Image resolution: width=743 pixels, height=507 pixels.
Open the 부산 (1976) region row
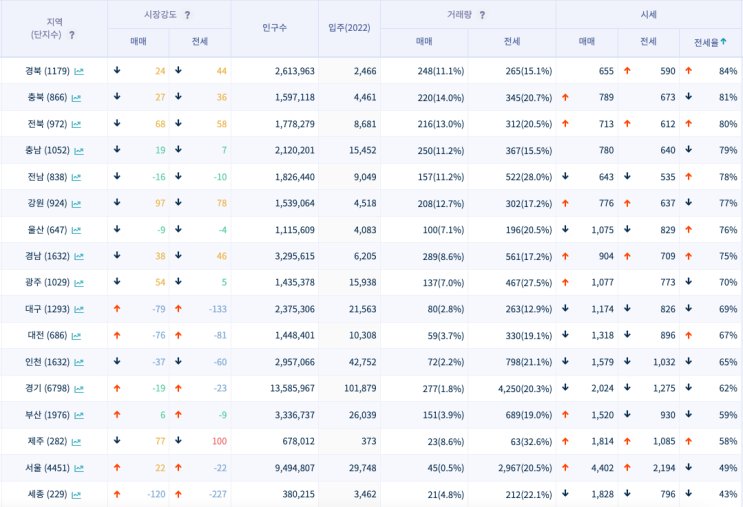(47, 415)
